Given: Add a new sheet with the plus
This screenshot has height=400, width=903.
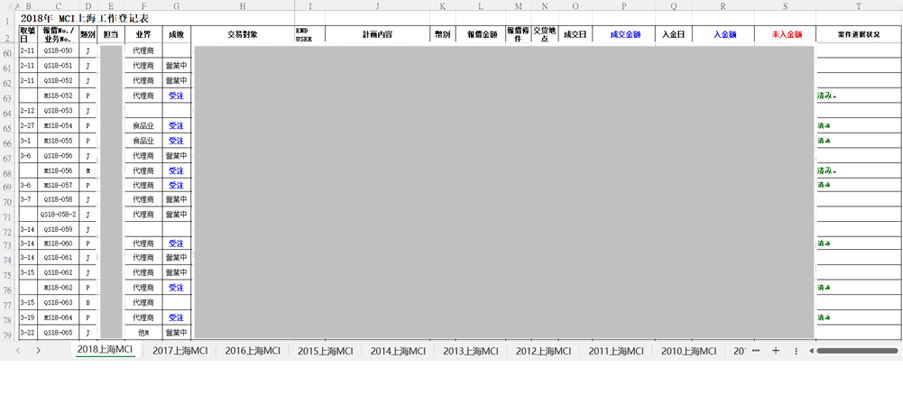Looking at the screenshot, I should 776,351.
